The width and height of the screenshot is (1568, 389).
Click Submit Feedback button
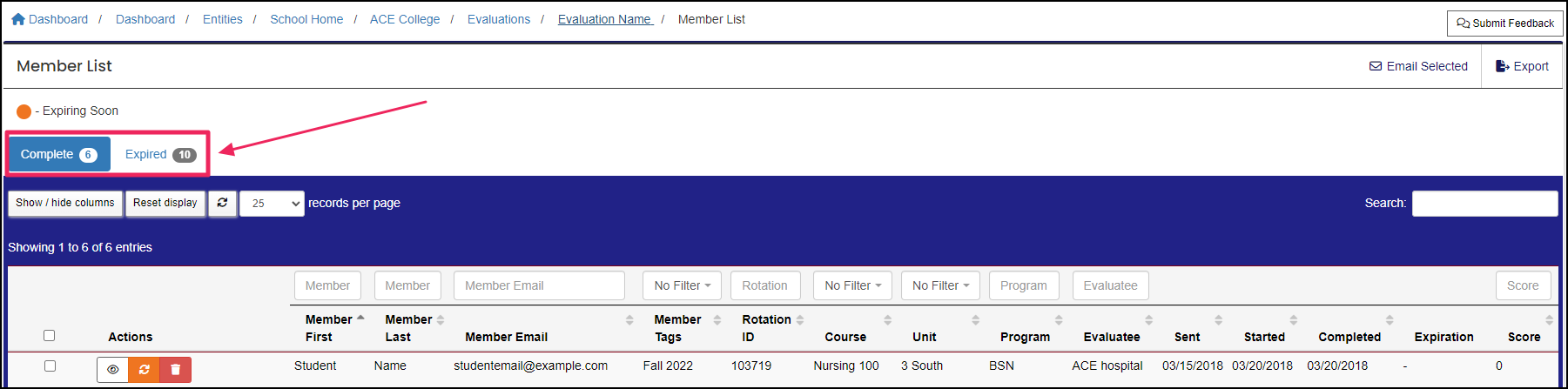point(1505,23)
